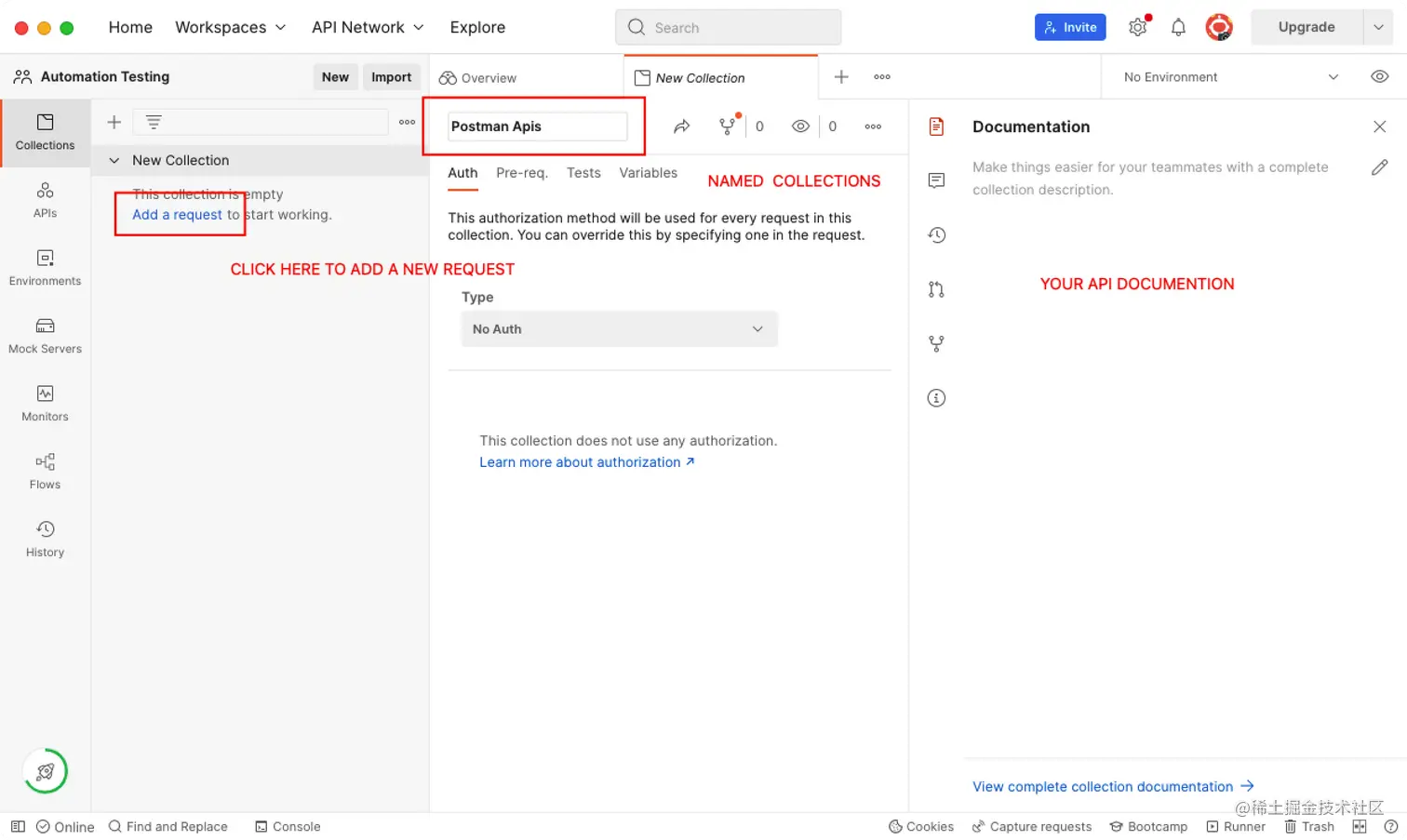Toggle the two-pane view icon in status bar

point(1360,826)
